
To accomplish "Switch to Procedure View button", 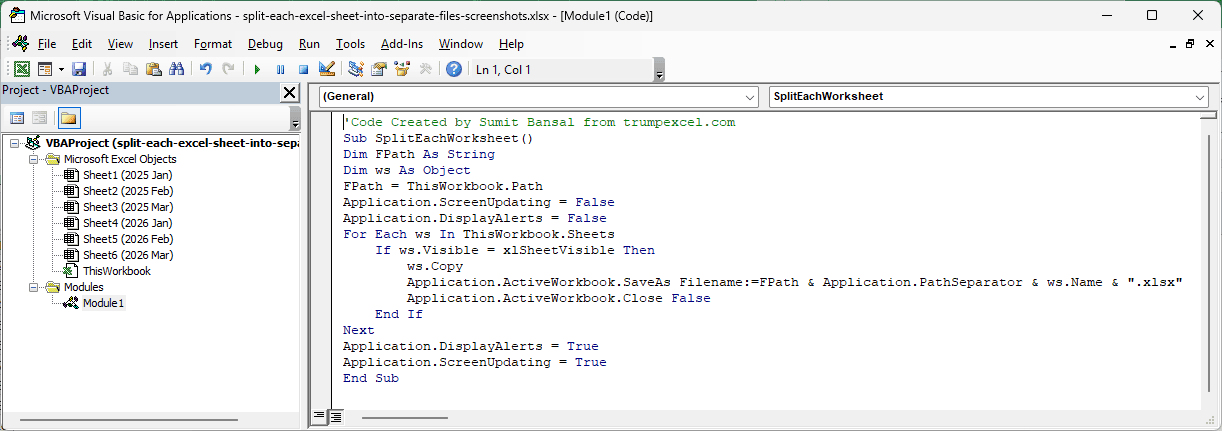I will tap(320, 415).
